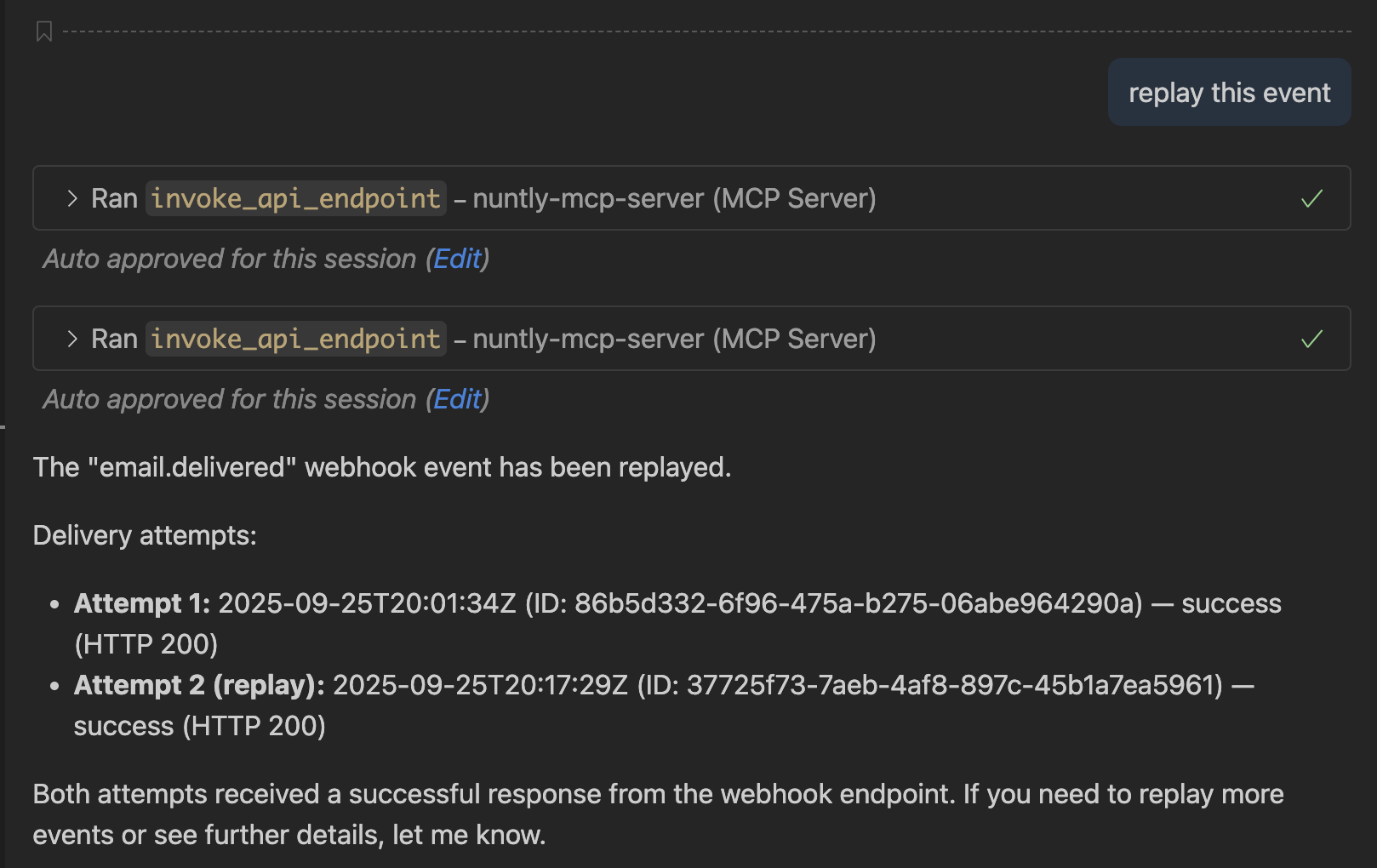This screenshot has width=1377, height=868.
Task: Expand the first Ran invoke_api_endpoint chevron
Action: pos(72,199)
